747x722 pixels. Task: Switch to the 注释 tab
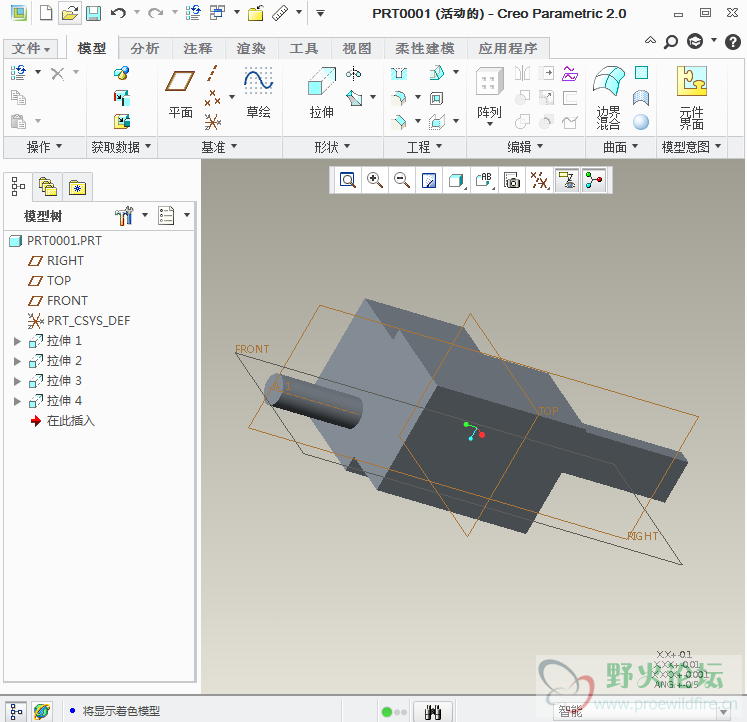click(198, 49)
